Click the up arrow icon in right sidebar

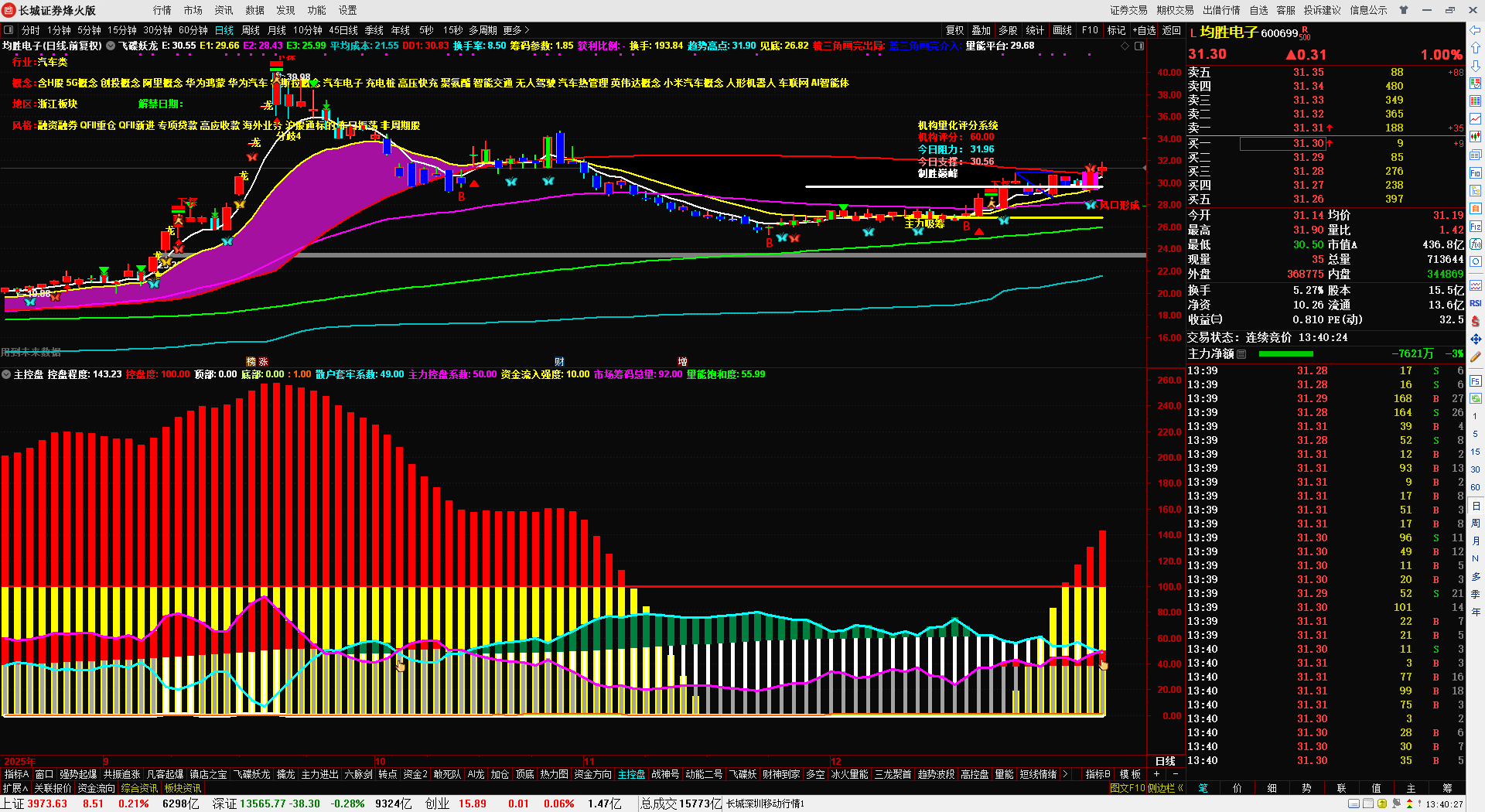point(1476,48)
